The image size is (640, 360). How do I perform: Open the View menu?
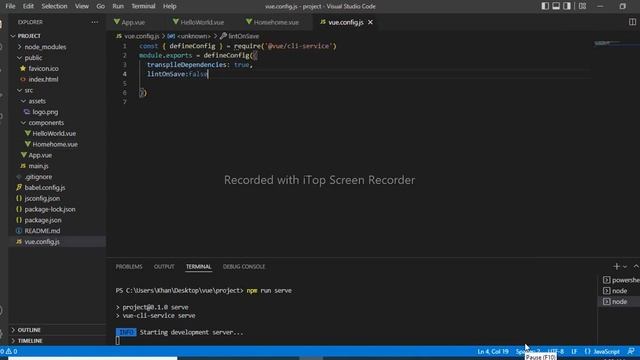tap(82, 6)
